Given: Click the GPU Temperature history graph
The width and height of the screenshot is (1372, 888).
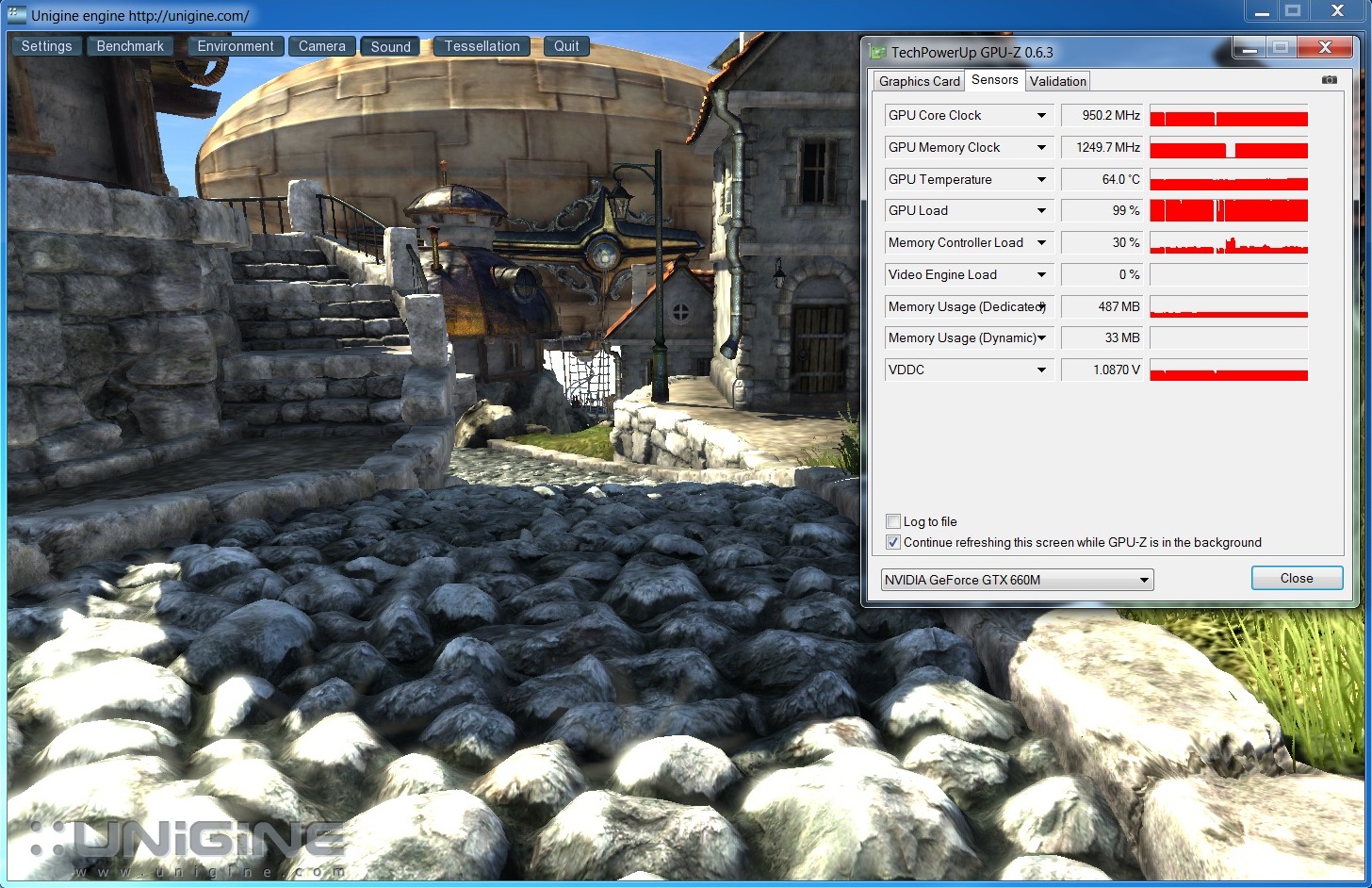Looking at the screenshot, I should 1229,179.
